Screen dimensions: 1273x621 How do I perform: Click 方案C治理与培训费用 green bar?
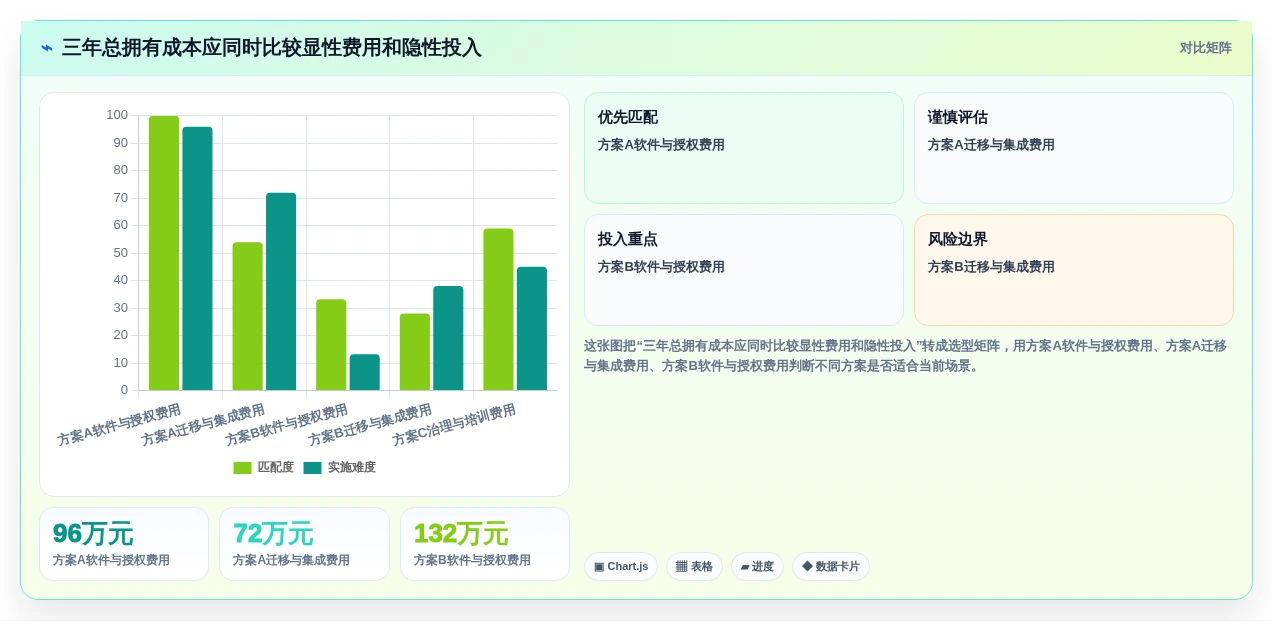click(498, 309)
